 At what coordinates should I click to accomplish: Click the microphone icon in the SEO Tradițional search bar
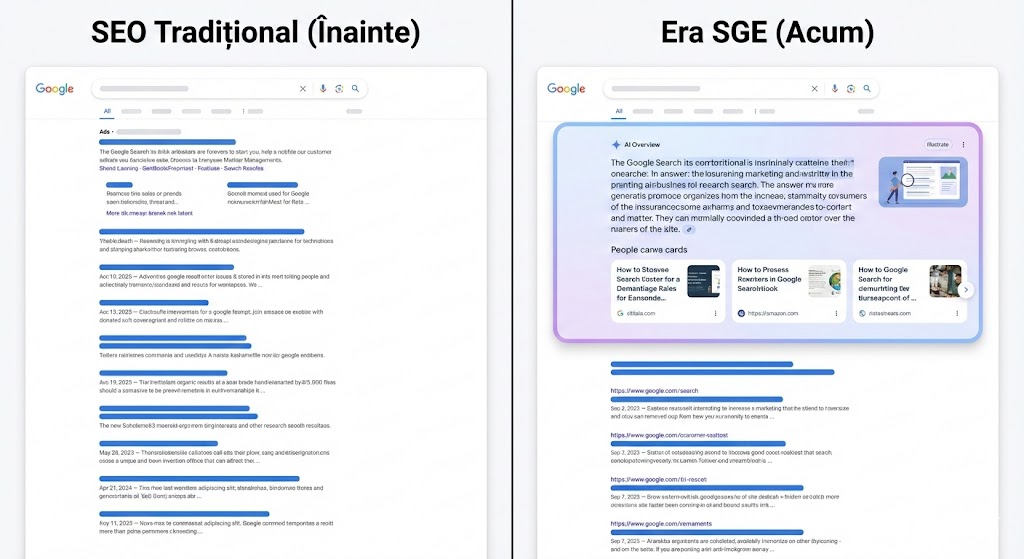[x=323, y=89]
